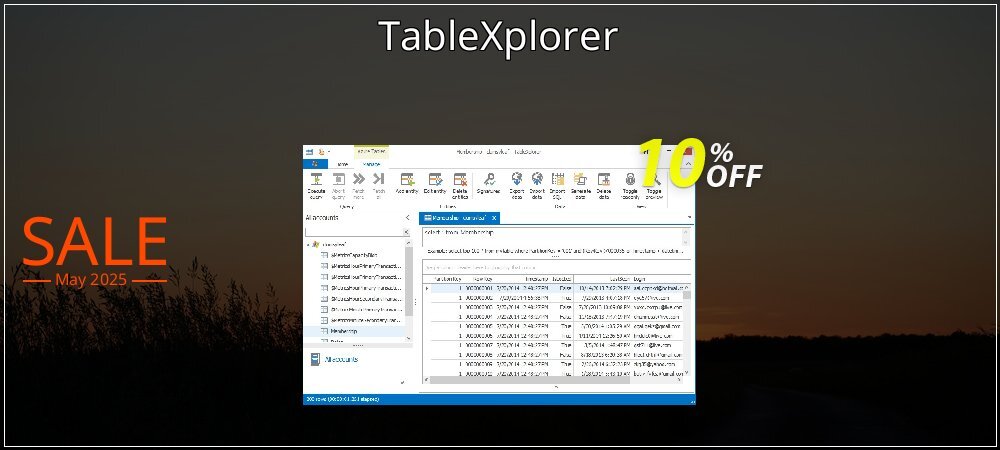1000x450 pixels.
Task: Collapse the All accounts side panel
Action: (408, 218)
